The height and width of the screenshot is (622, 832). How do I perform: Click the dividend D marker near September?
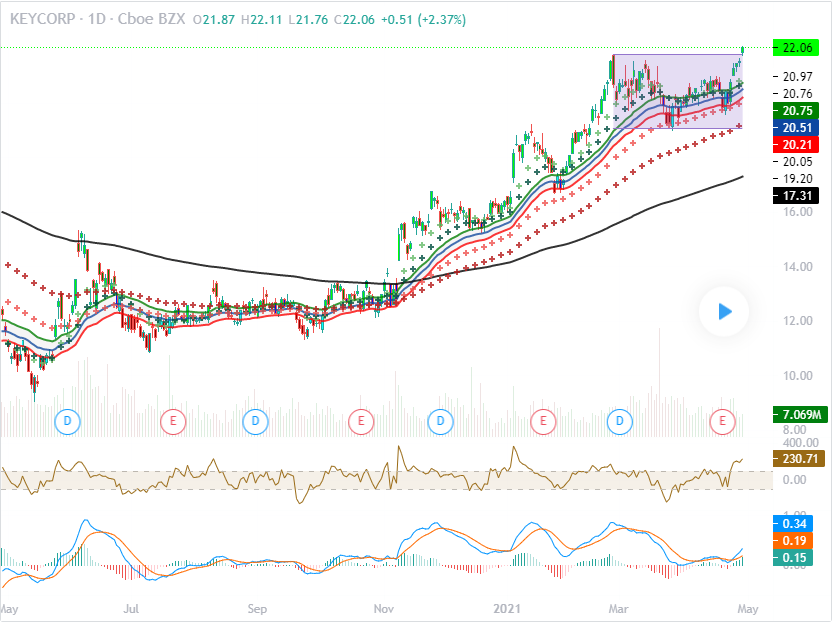[x=256, y=421]
